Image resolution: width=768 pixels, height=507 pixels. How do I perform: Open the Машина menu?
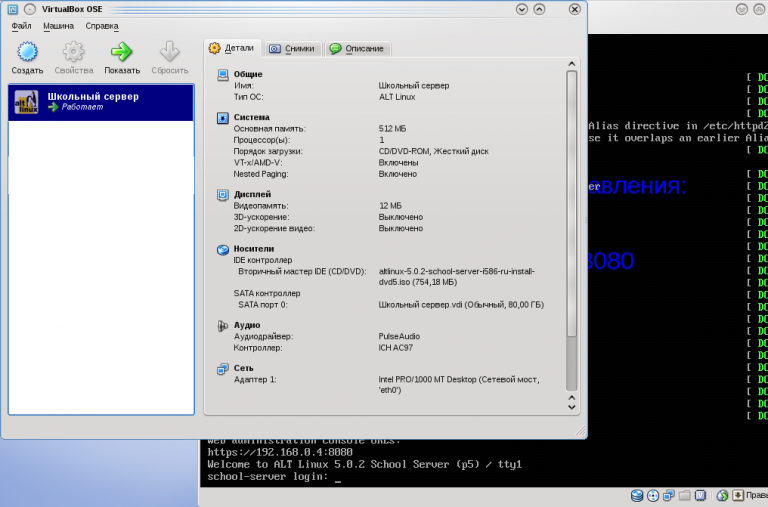[x=58, y=26]
